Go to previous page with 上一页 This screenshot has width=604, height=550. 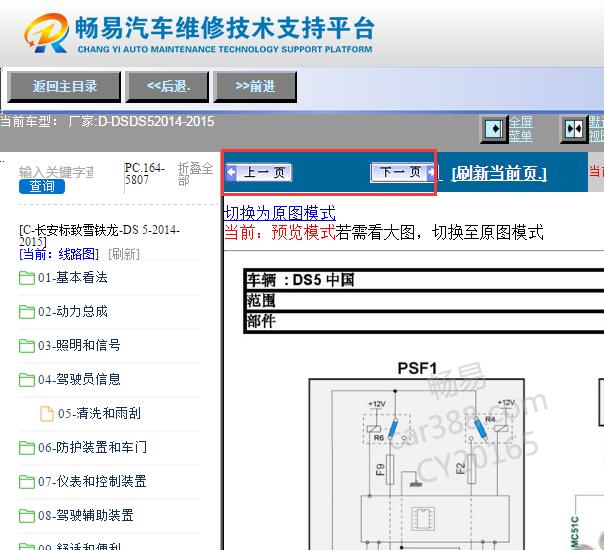point(259,173)
